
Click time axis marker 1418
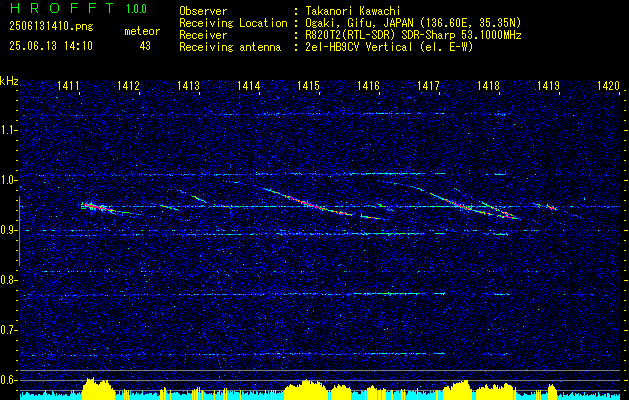(x=489, y=85)
